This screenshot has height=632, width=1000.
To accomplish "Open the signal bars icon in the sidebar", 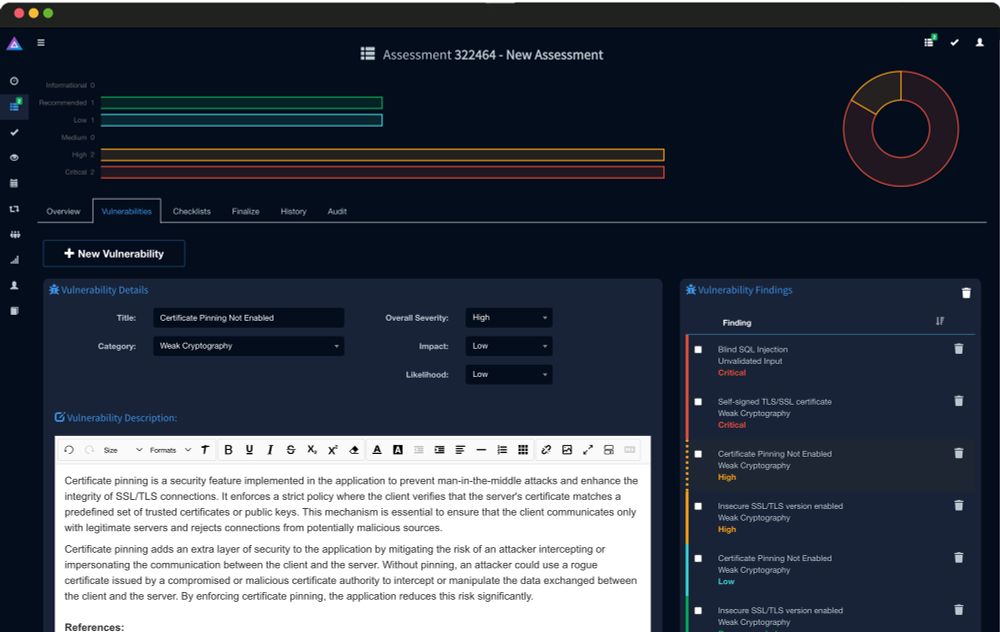I will [x=14, y=260].
